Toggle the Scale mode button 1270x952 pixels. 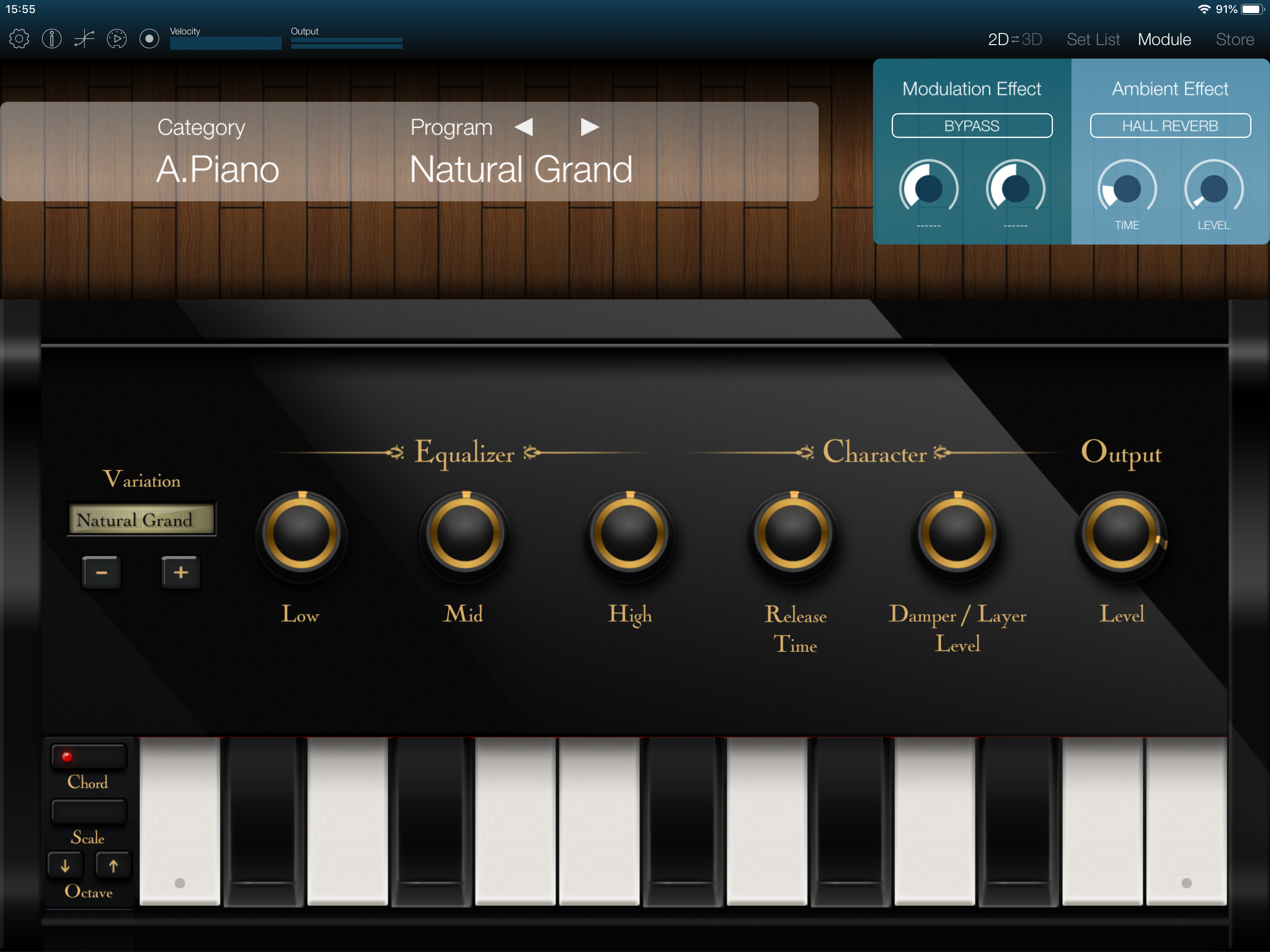click(88, 811)
